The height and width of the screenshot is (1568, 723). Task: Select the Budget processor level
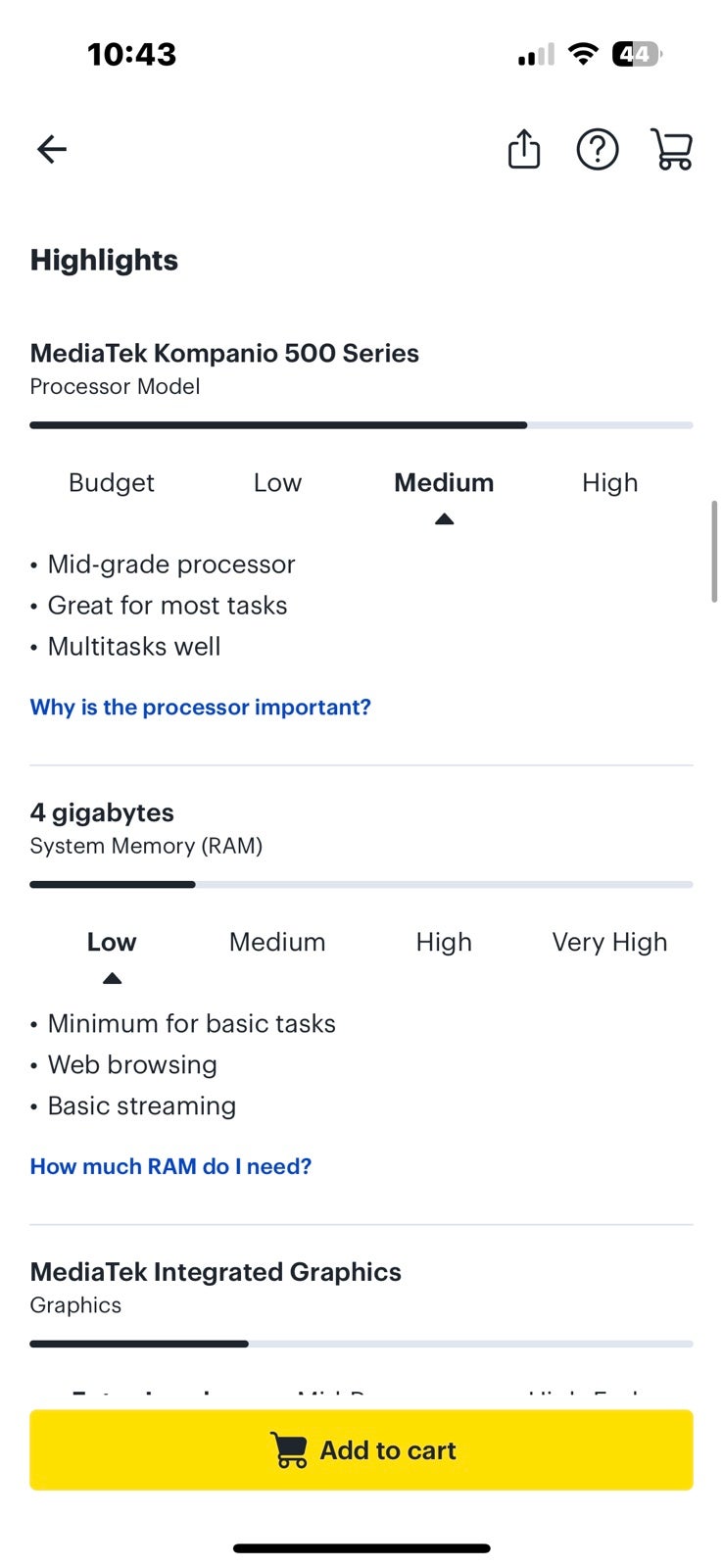tap(112, 482)
